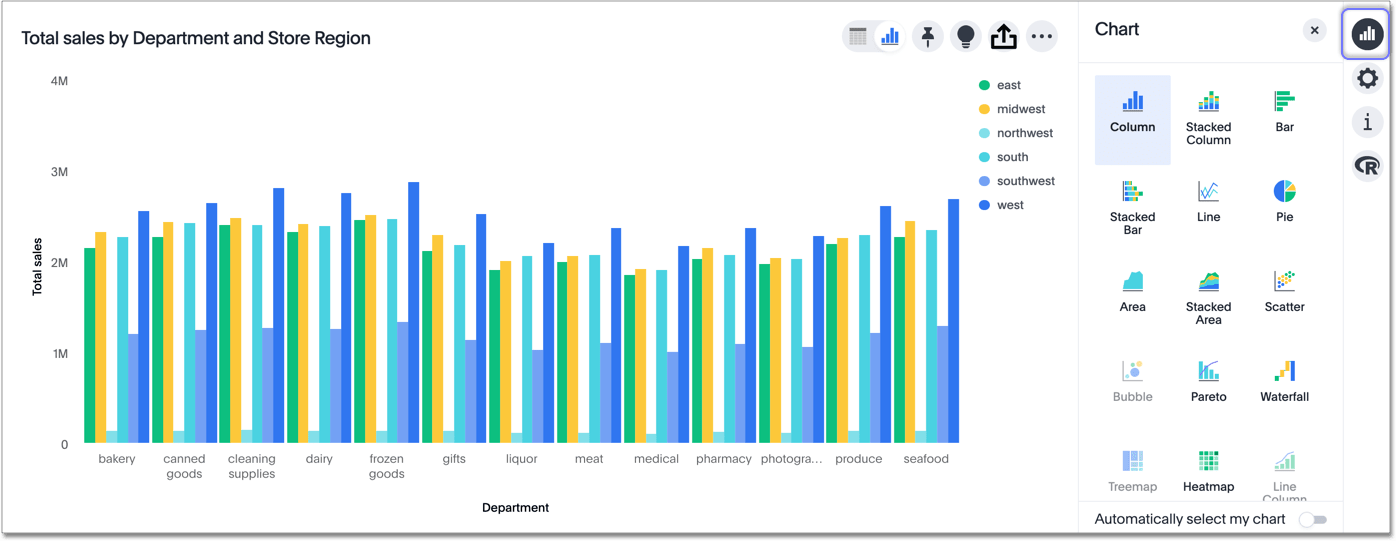This screenshot has width=1396, height=541.
Task: Click the Department axis title
Action: tap(515, 508)
